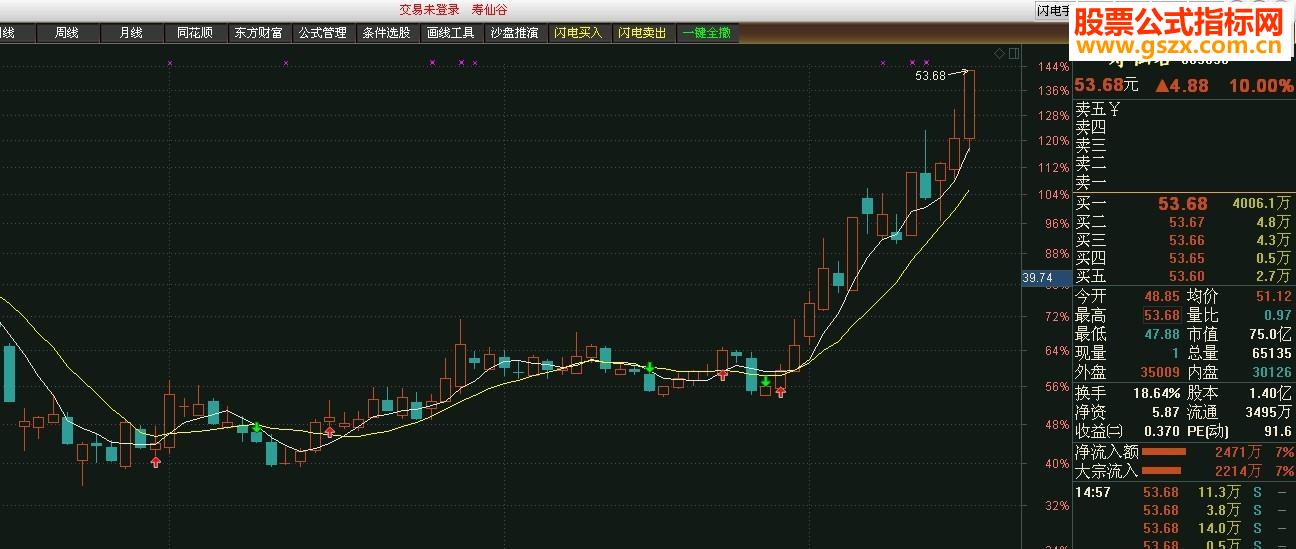Open the 月线 monthly chart tab
The image size is (1296, 549).
(x=131, y=33)
